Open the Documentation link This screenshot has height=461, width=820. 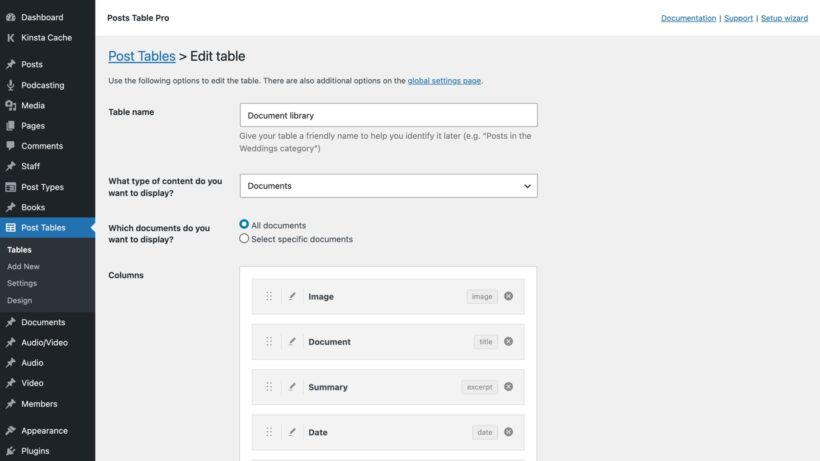pos(688,18)
